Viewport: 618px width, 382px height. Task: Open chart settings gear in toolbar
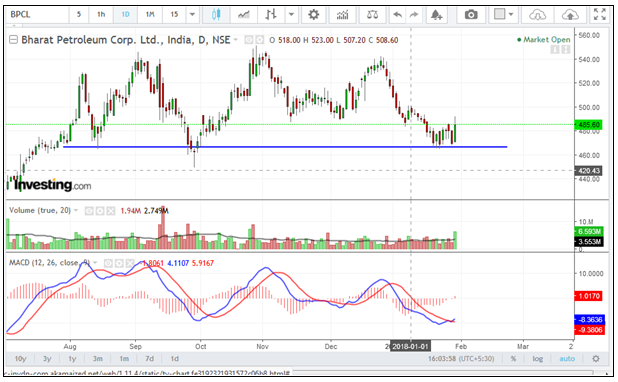coord(313,15)
